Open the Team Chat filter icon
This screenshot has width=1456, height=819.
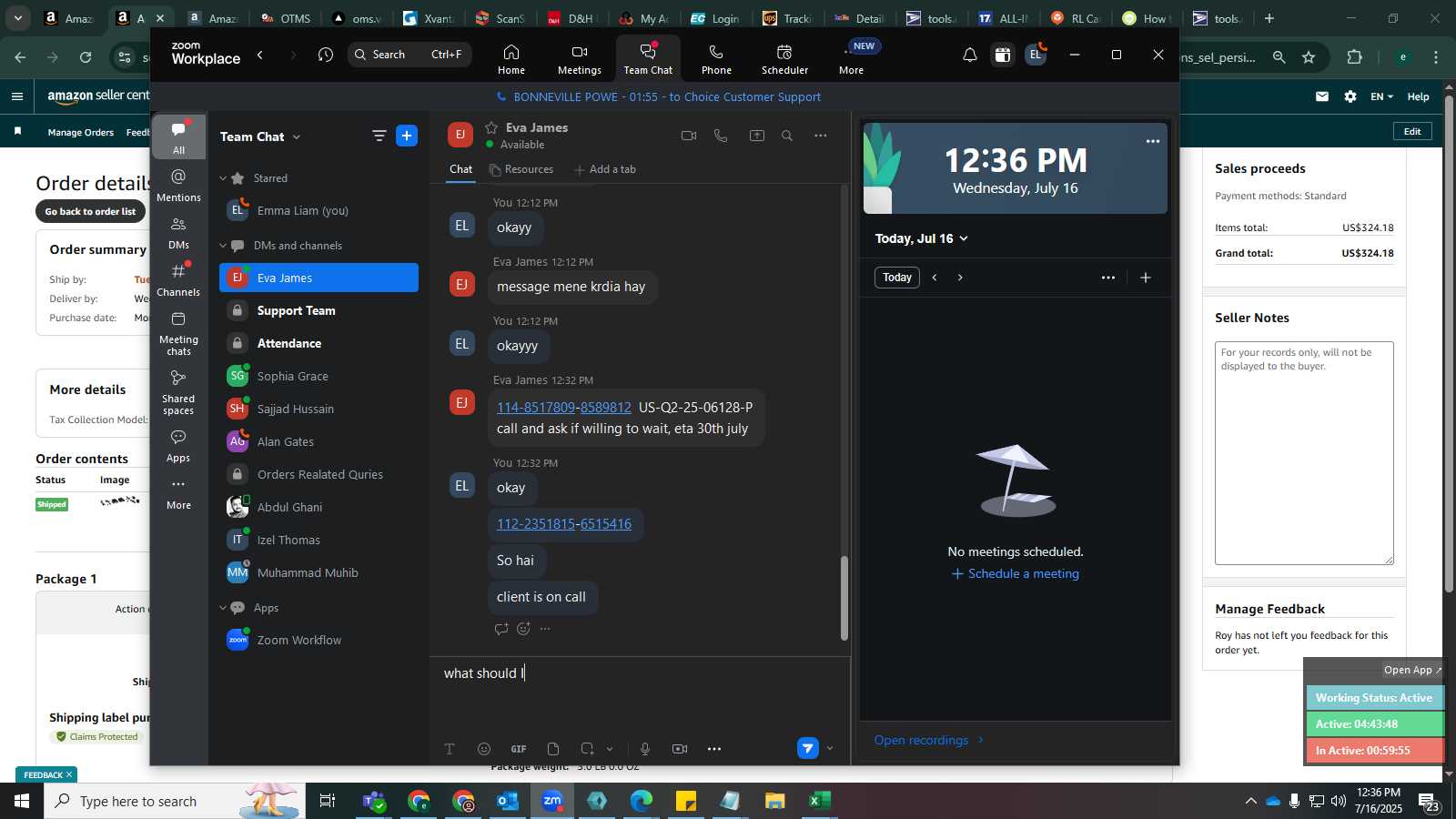379,136
